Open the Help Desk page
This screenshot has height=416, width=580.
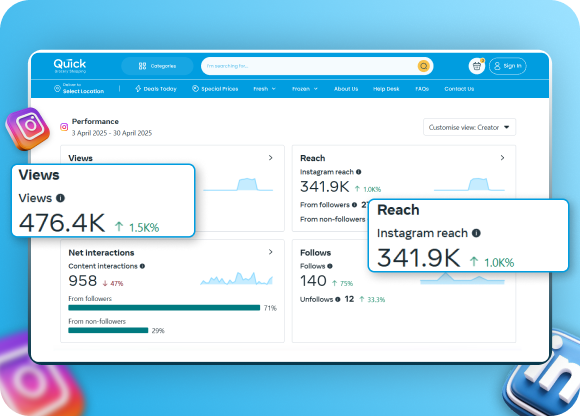tap(386, 89)
